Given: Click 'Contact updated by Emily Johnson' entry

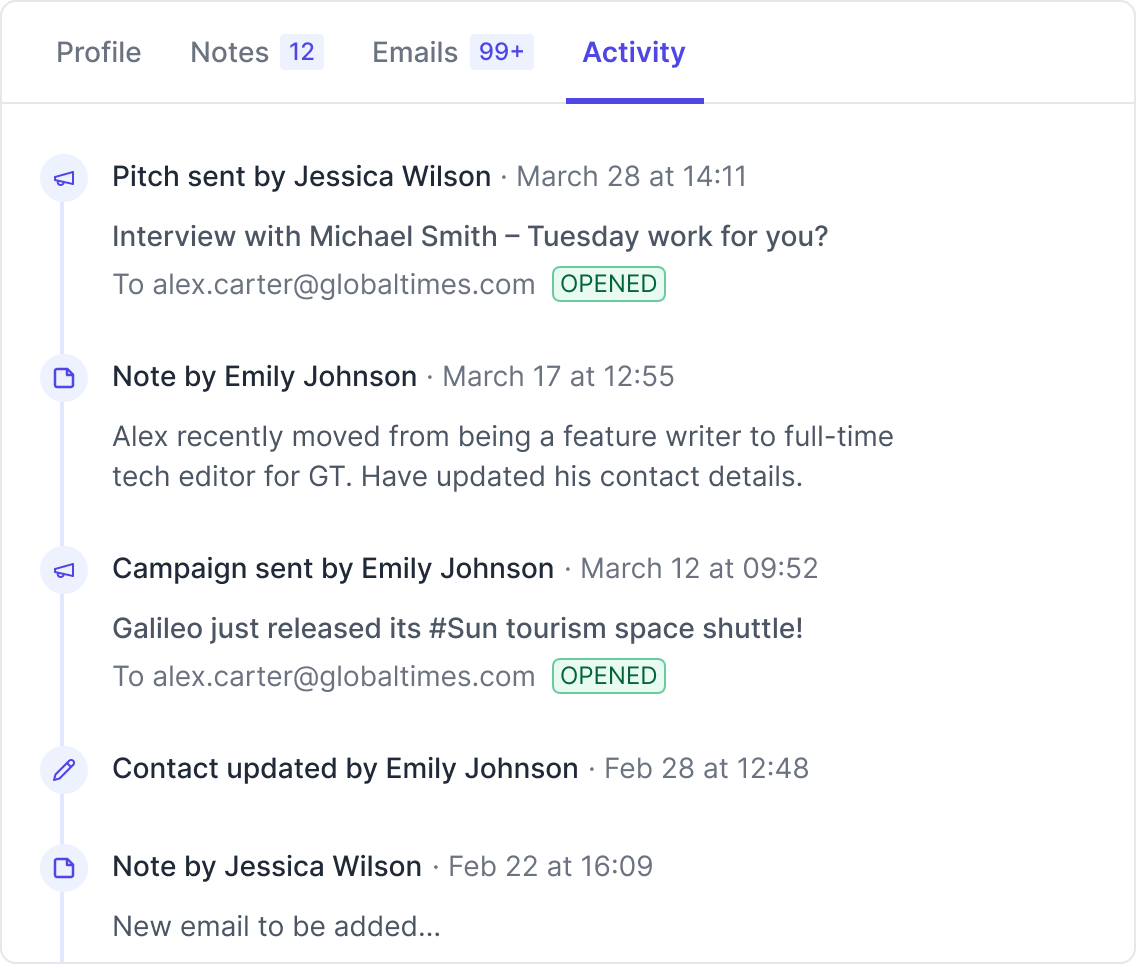Looking at the screenshot, I should [x=345, y=768].
